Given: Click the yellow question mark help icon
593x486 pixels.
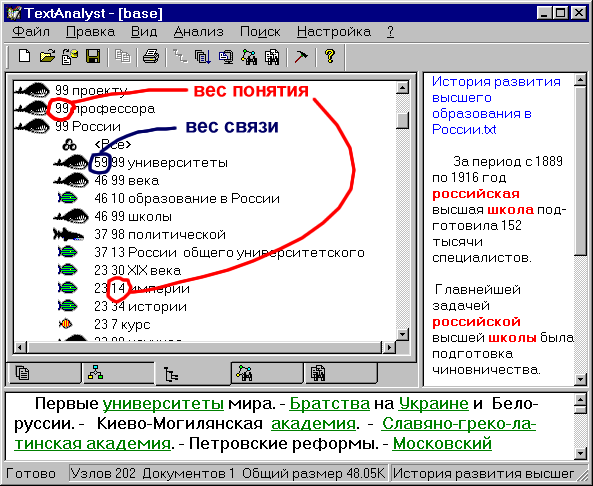Looking at the screenshot, I should 330,57.
